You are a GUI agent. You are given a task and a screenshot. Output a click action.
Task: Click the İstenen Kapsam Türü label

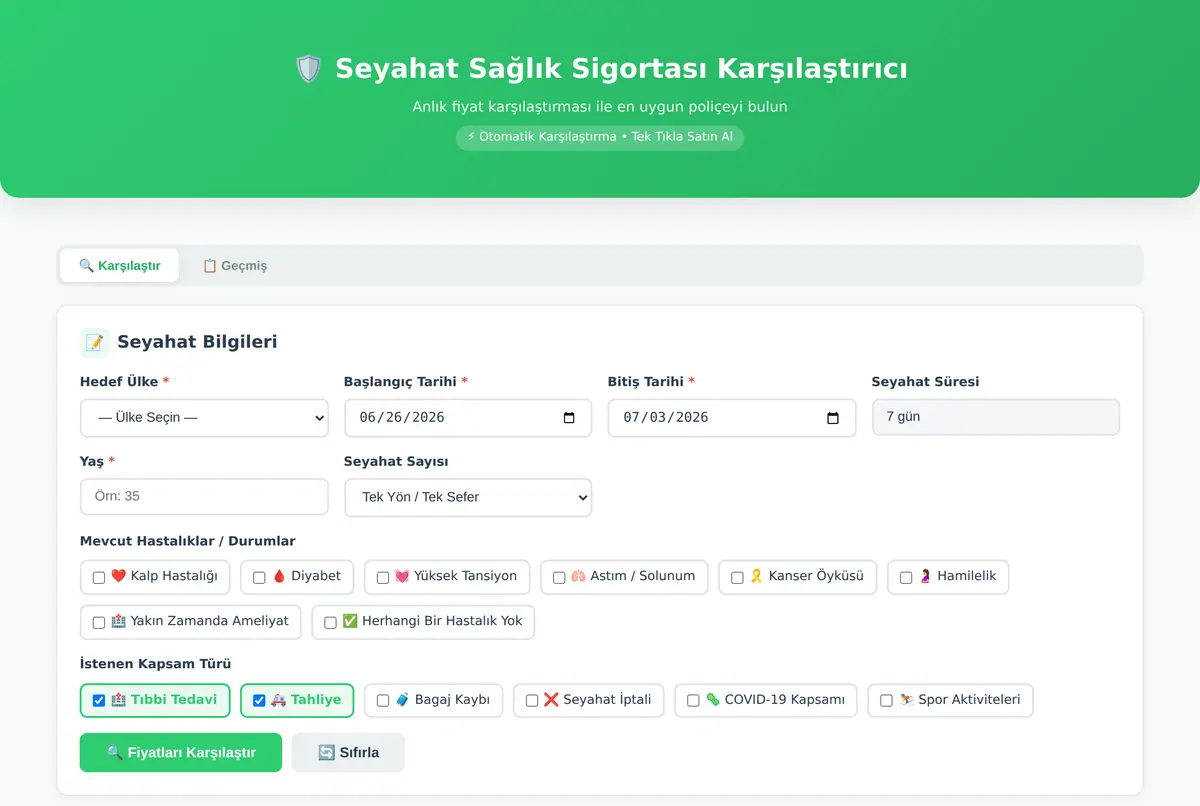click(156, 664)
